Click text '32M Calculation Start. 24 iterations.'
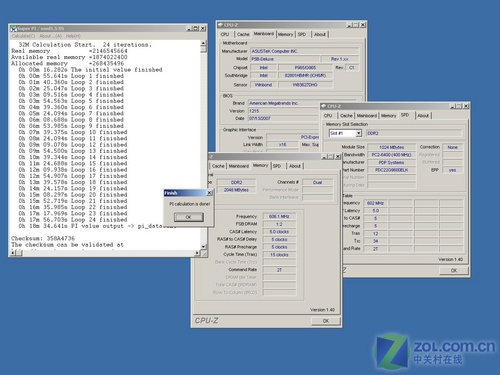The height and width of the screenshot is (375, 500). pyautogui.click(x=85, y=45)
